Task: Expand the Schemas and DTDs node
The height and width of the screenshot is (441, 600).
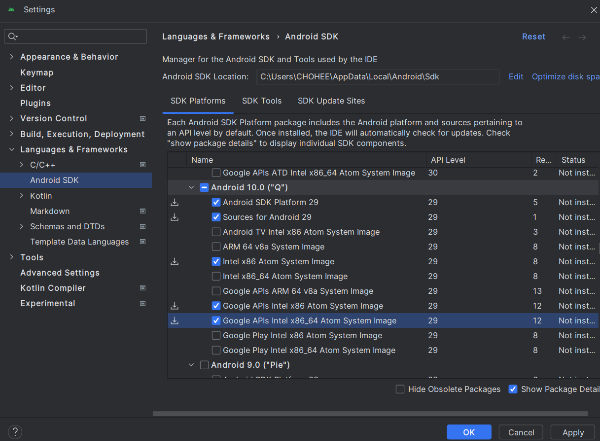Action: [x=21, y=226]
